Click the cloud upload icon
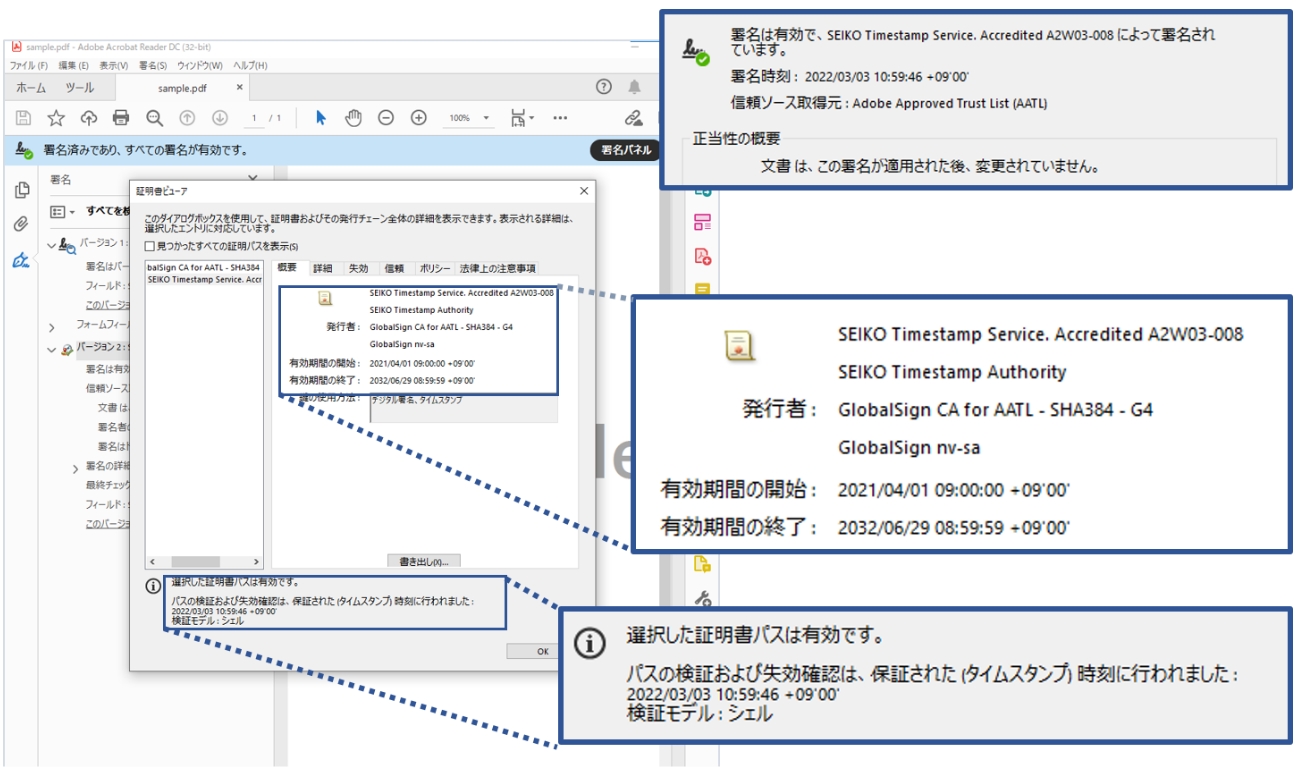 click(x=89, y=118)
